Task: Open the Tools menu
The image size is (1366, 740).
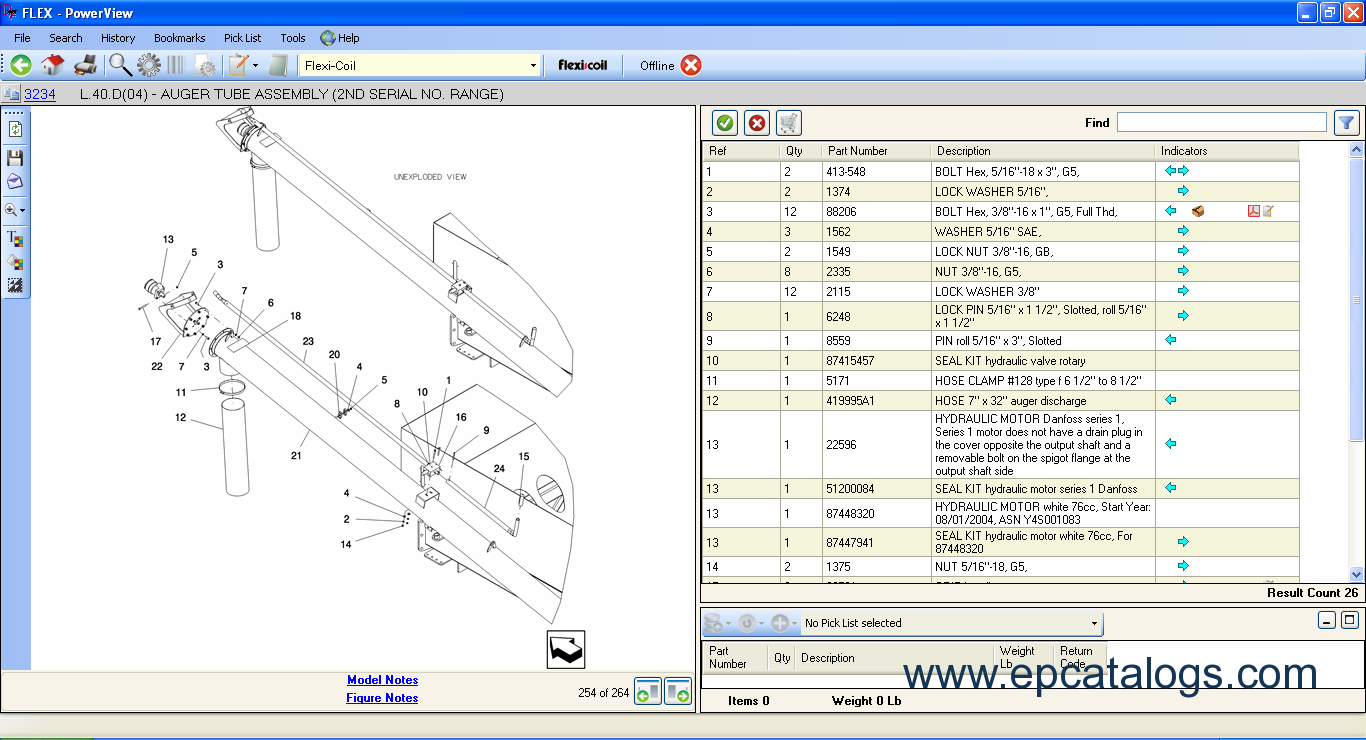Action: pyautogui.click(x=293, y=38)
